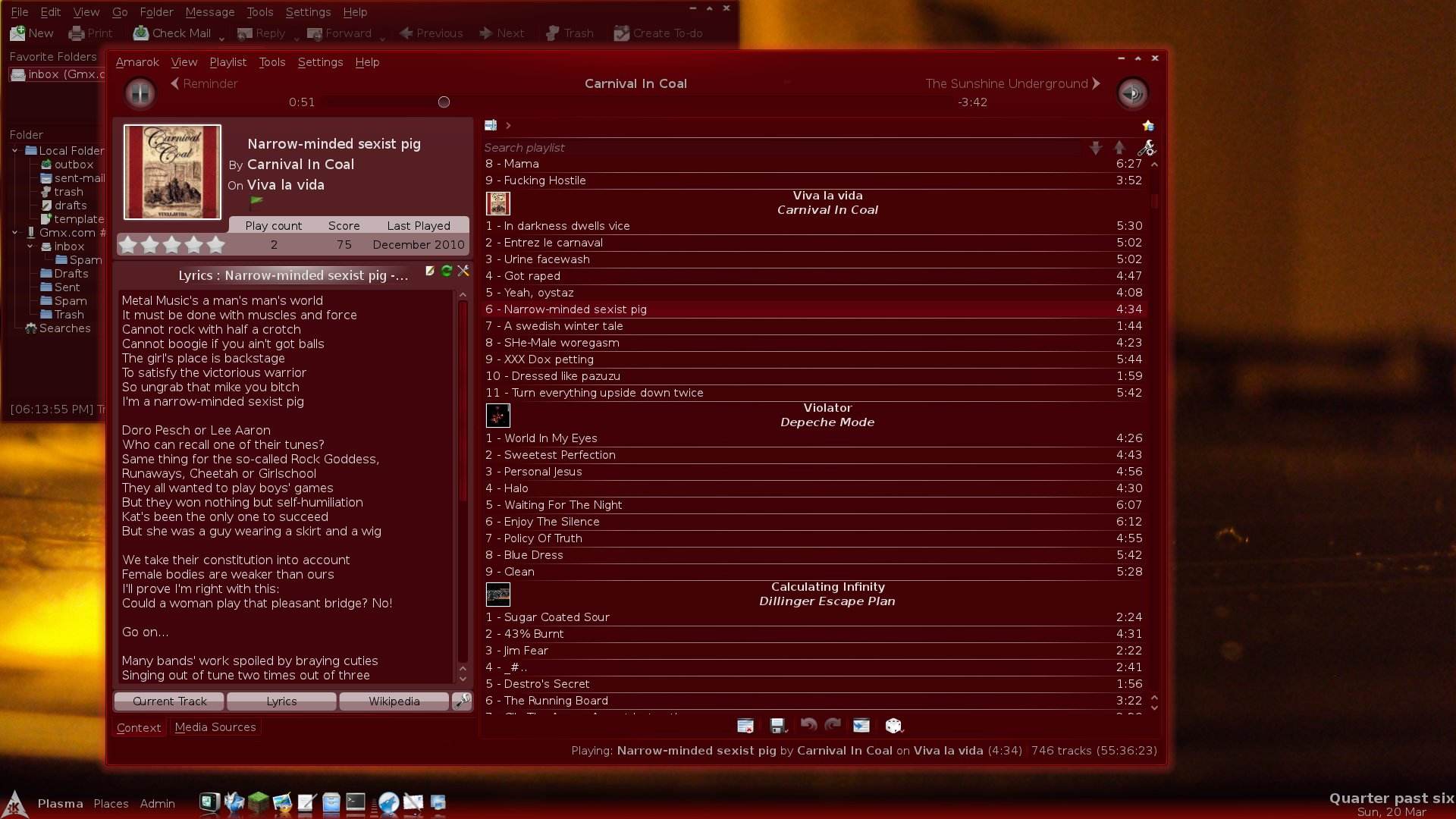Rate the track five stars
The height and width of the screenshot is (819, 1456).
(x=216, y=244)
